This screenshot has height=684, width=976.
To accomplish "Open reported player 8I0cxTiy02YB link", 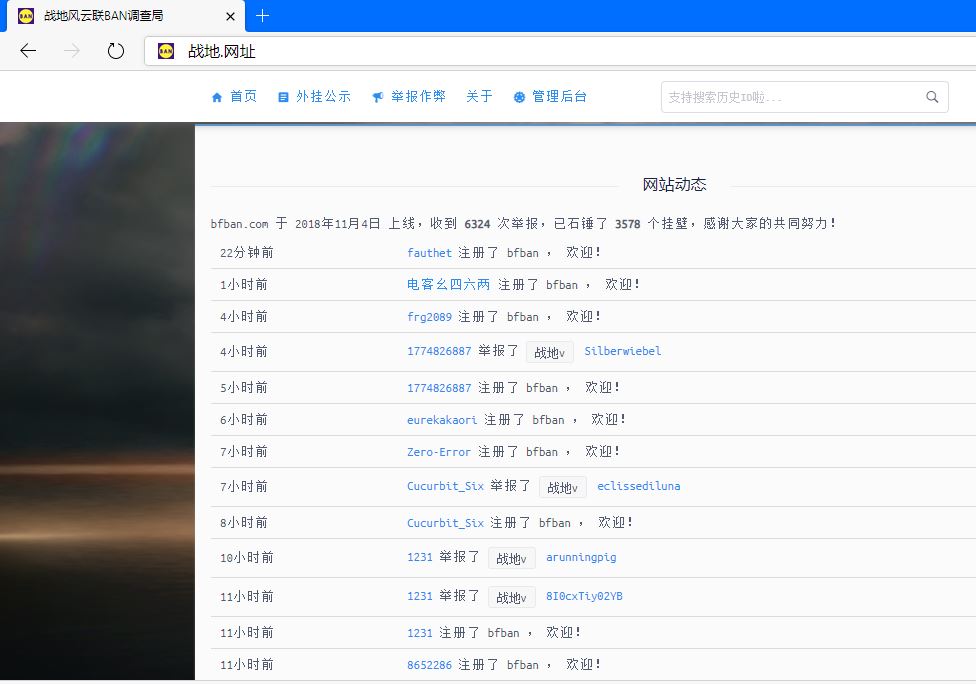I will coord(584,596).
